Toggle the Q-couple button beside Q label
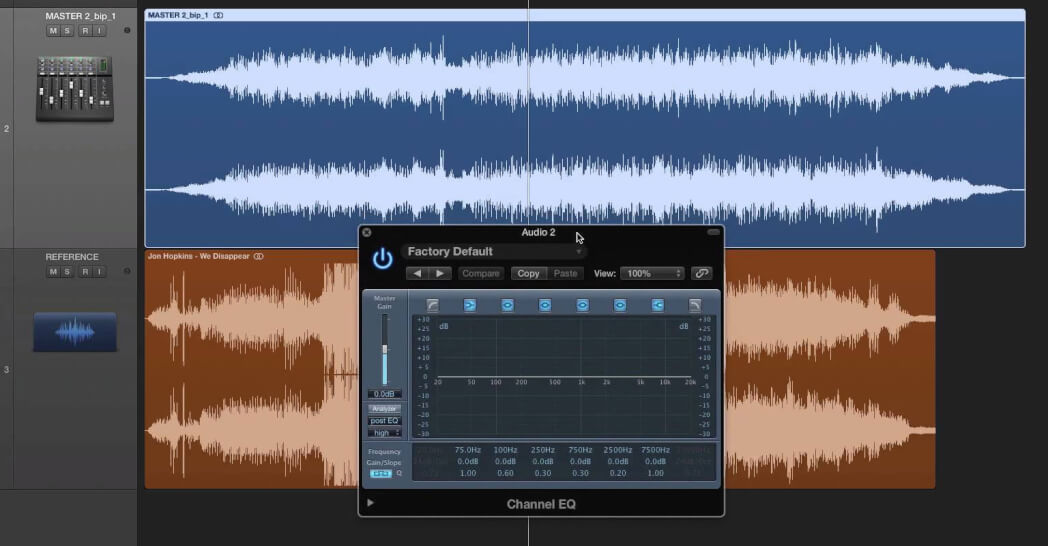 (x=381, y=474)
